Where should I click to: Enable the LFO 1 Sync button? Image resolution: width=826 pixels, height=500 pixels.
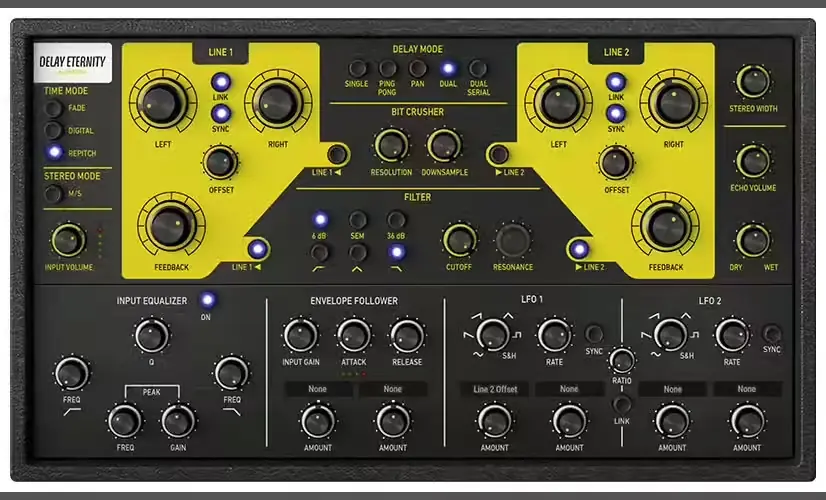594,334
